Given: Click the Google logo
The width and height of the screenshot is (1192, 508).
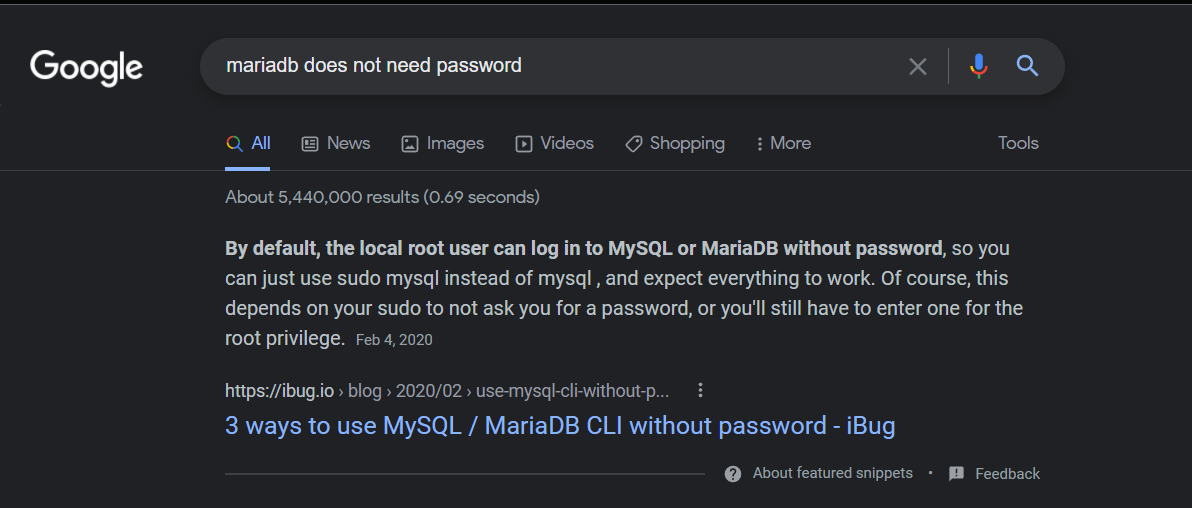Looking at the screenshot, I should (87, 67).
